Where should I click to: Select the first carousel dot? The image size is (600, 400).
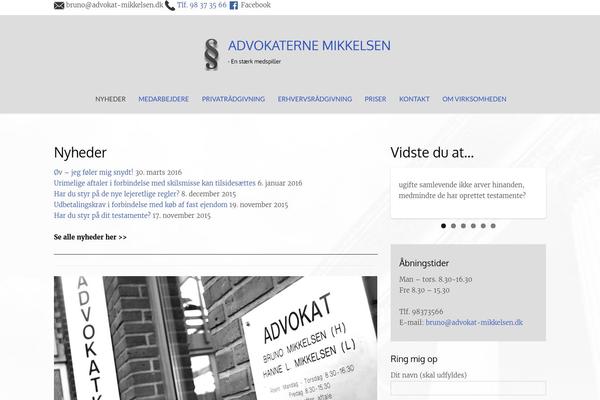click(443, 226)
